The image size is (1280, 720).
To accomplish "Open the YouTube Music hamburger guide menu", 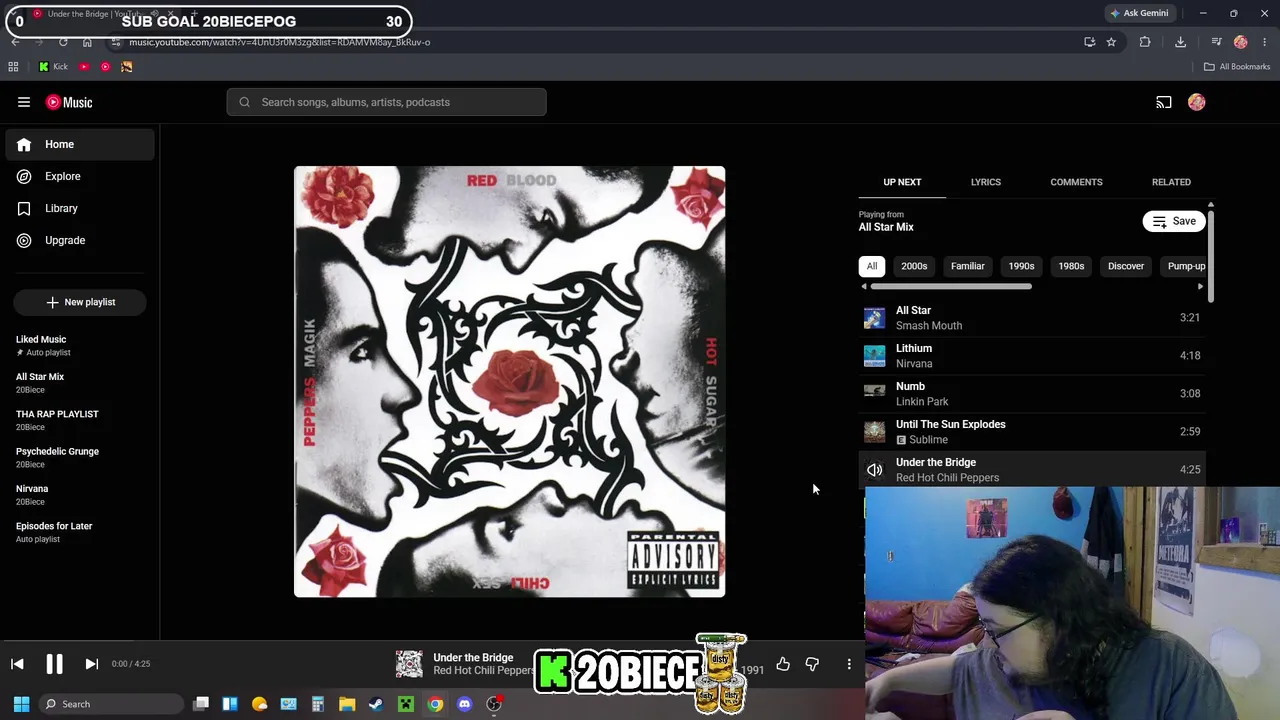I will [x=24, y=102].
